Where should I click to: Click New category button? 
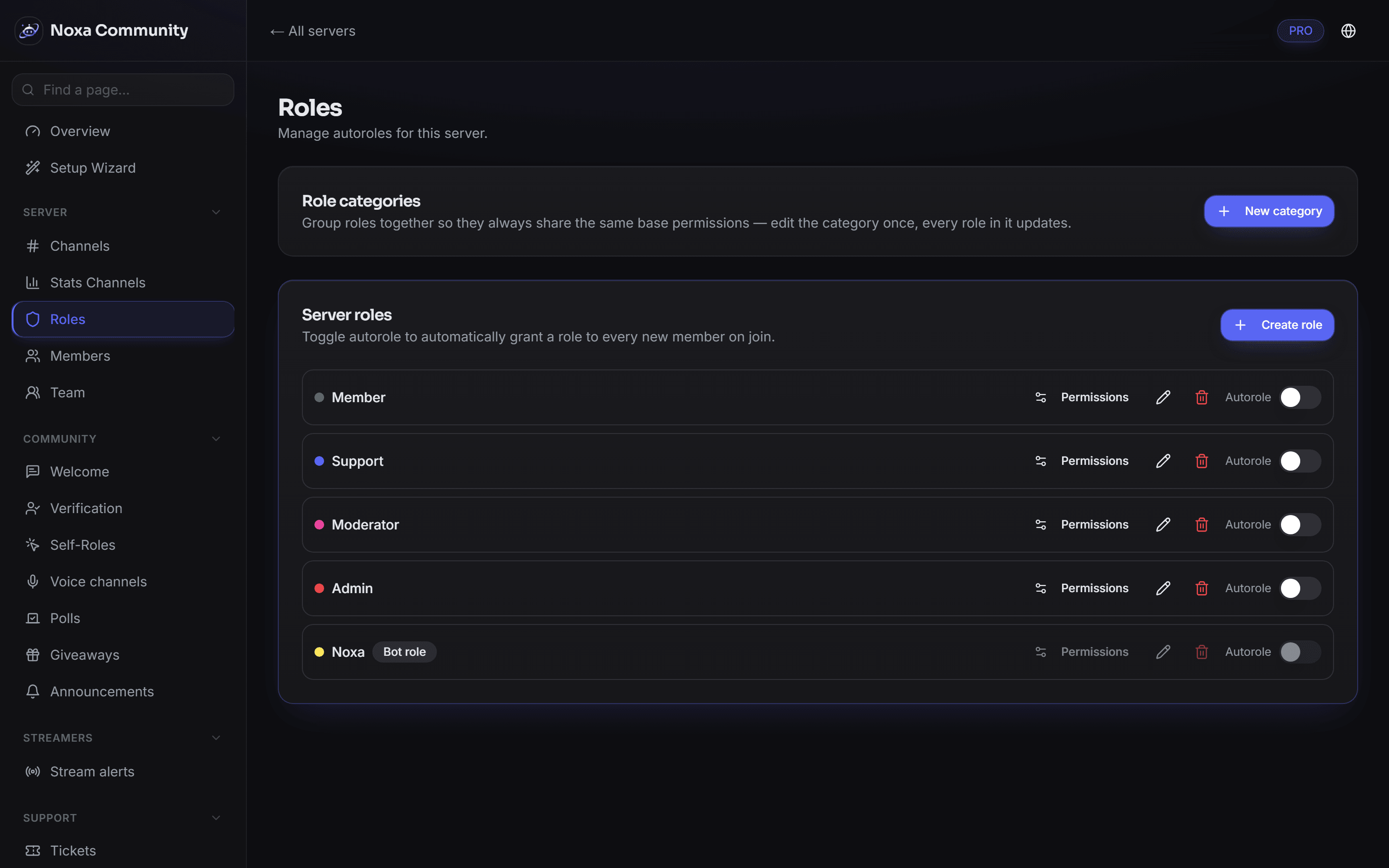(1269, 211)
